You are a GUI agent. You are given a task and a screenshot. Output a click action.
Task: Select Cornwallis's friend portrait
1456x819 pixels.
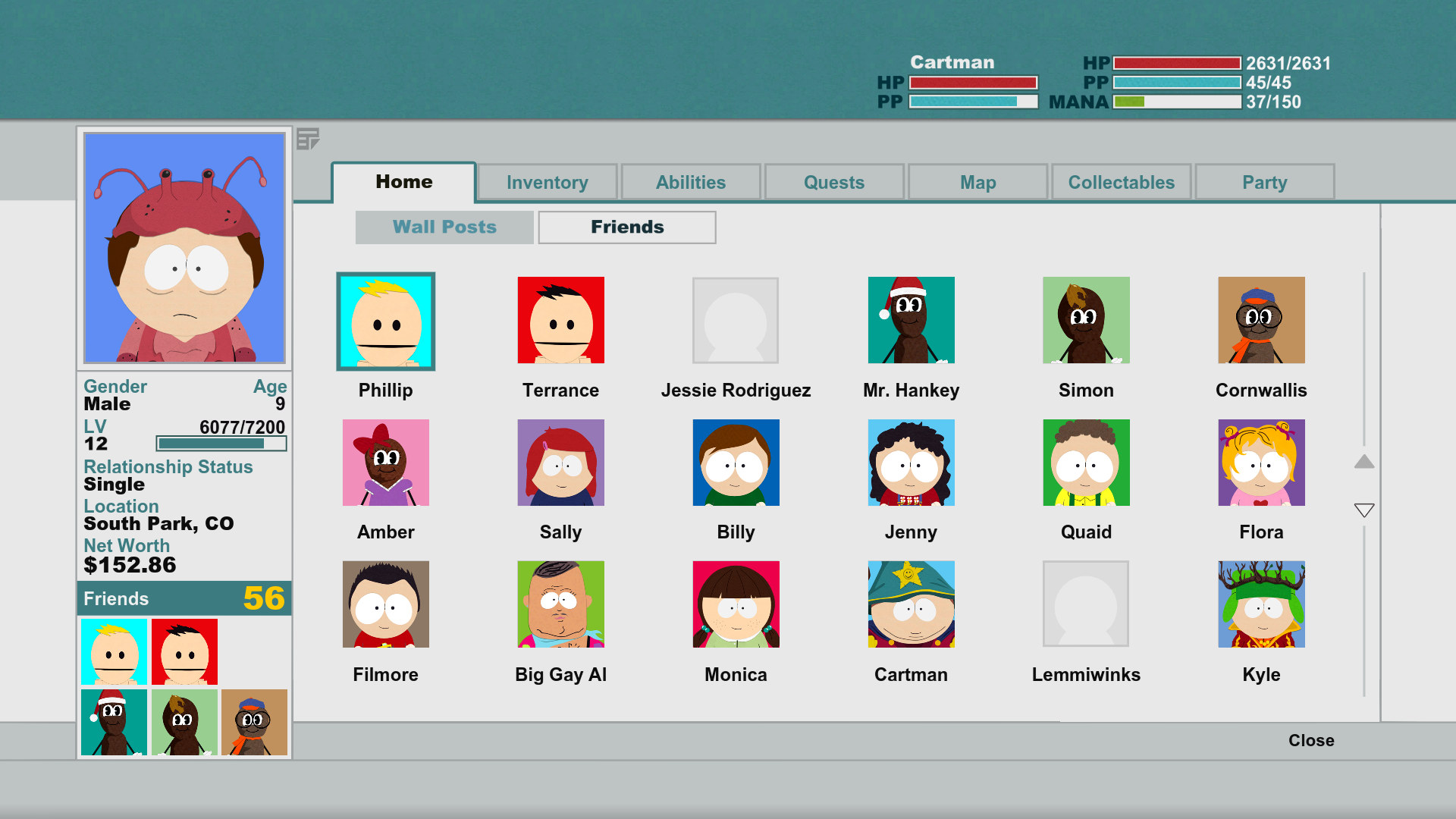point(1261,320)
